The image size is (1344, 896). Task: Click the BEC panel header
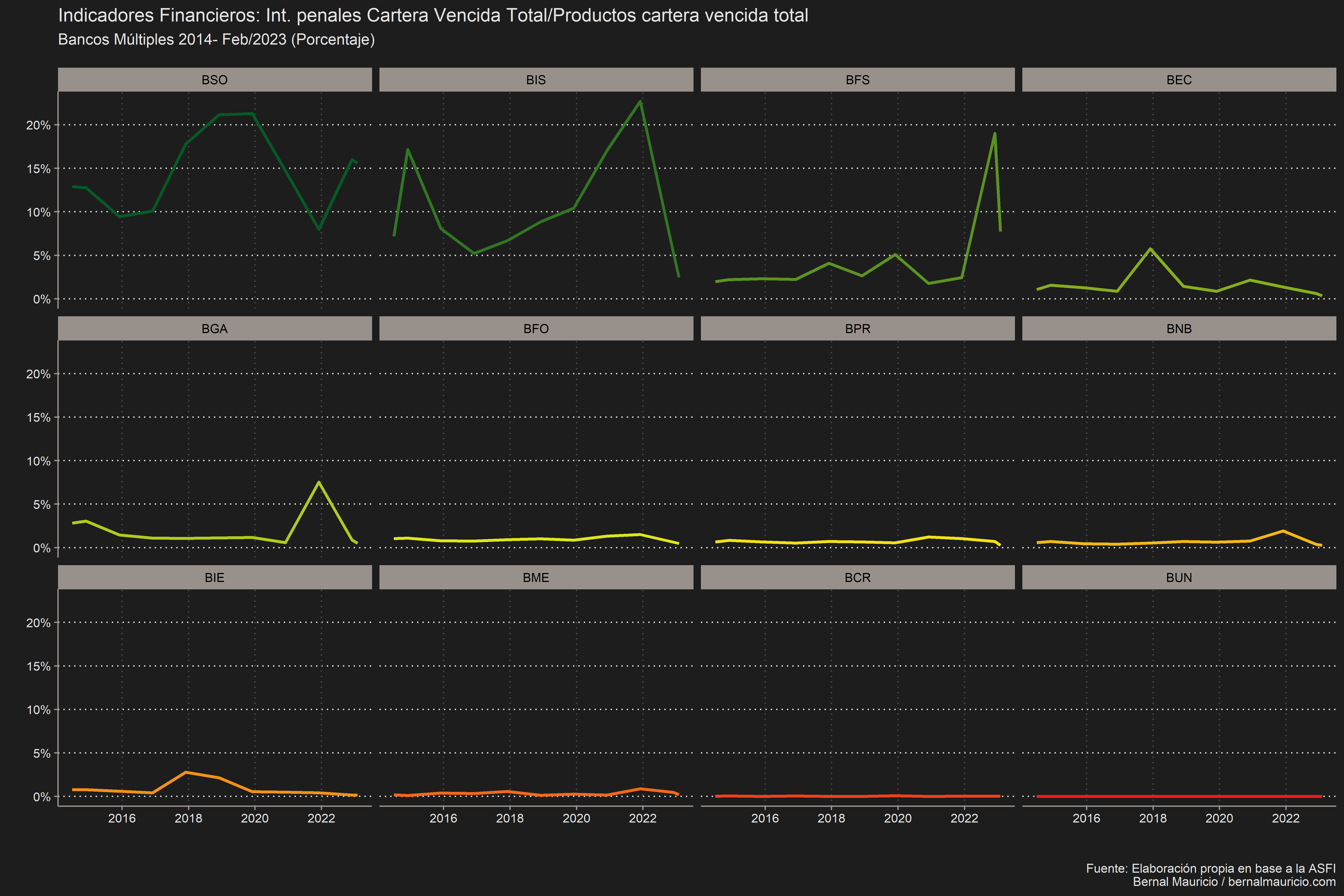click(1179, 80)
